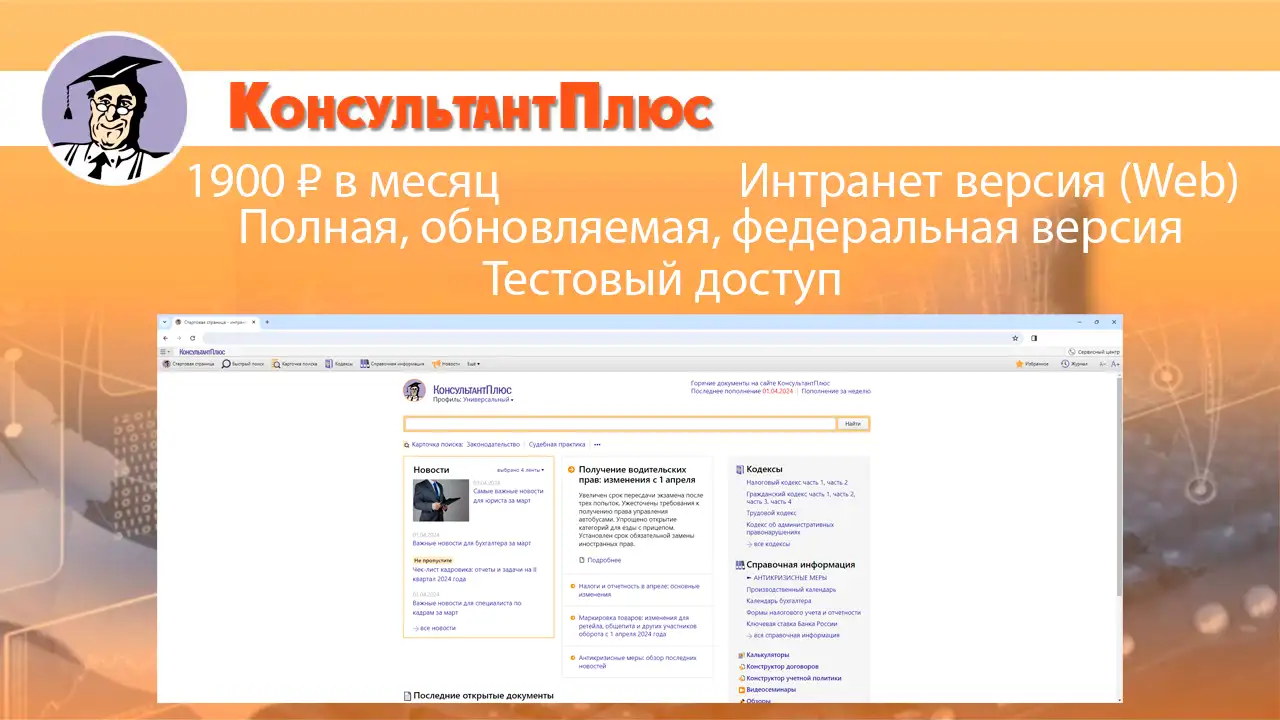This screenshot has height=720, width=1280.
Task: Click browser forward arrow
Action: 179,338
